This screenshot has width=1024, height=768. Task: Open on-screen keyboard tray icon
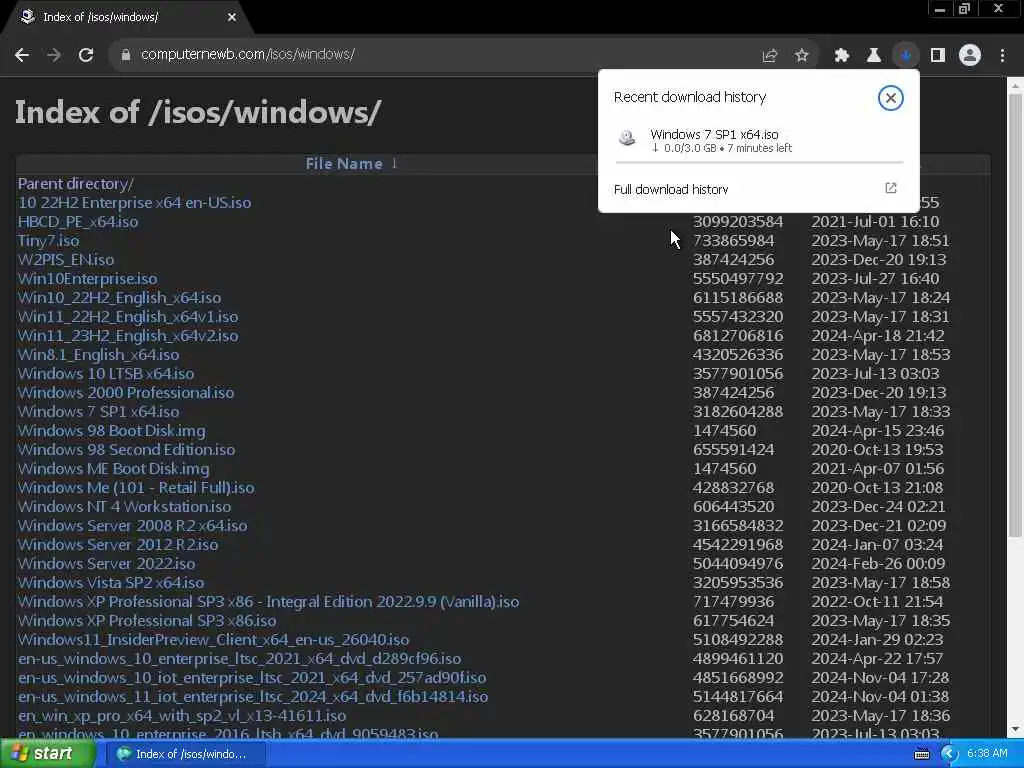tap(921, 754)
